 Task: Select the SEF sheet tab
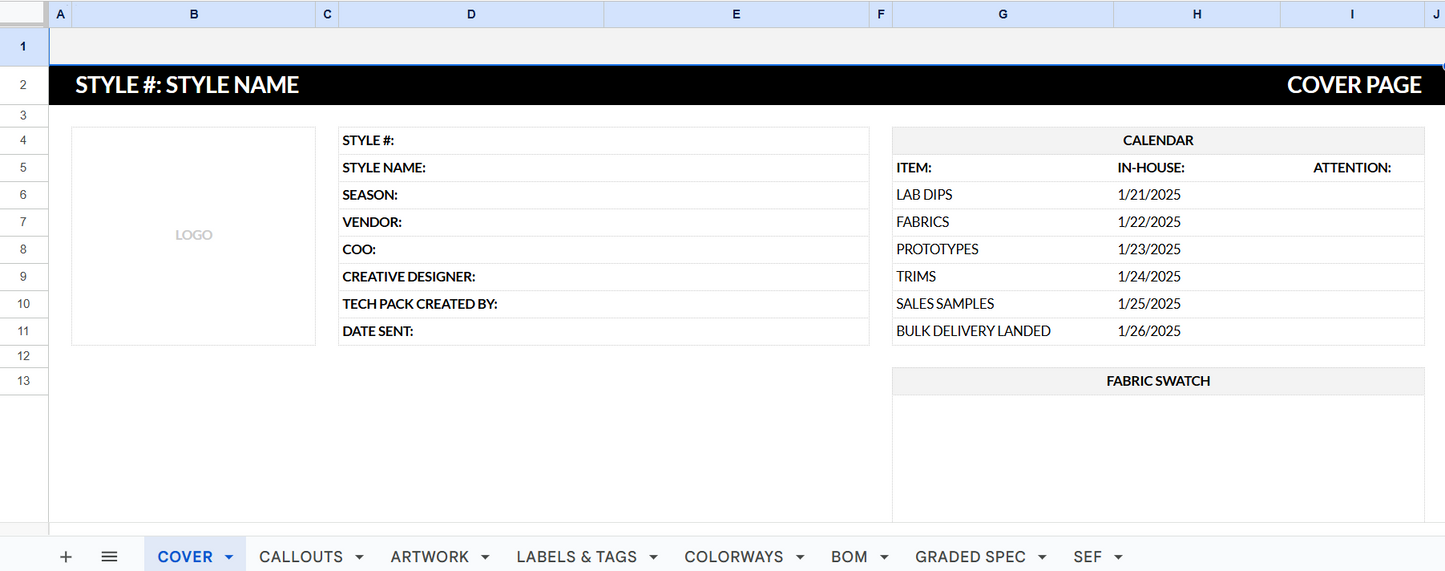1087,557
